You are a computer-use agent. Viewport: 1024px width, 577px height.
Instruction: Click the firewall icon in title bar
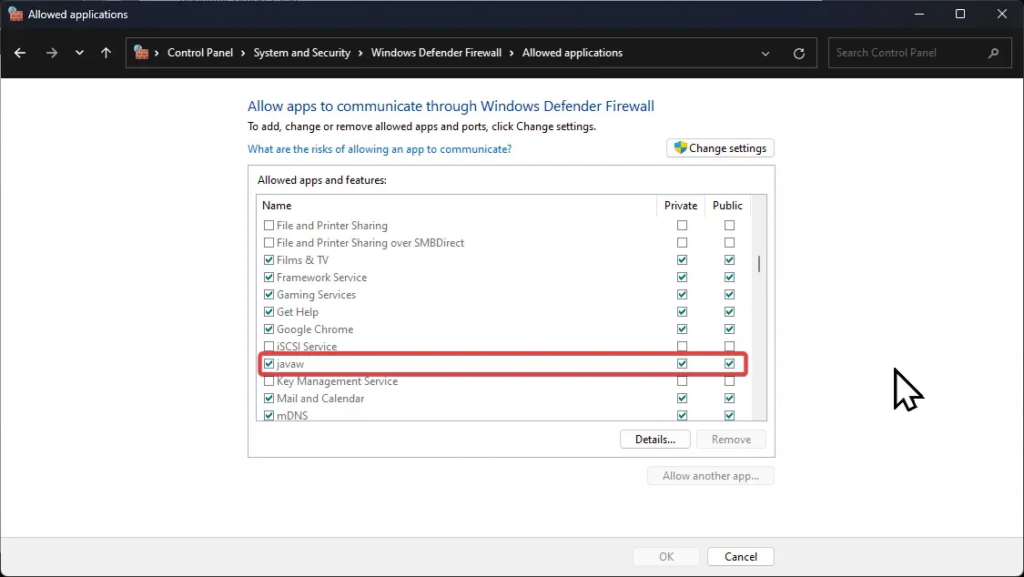coord(15,14)
